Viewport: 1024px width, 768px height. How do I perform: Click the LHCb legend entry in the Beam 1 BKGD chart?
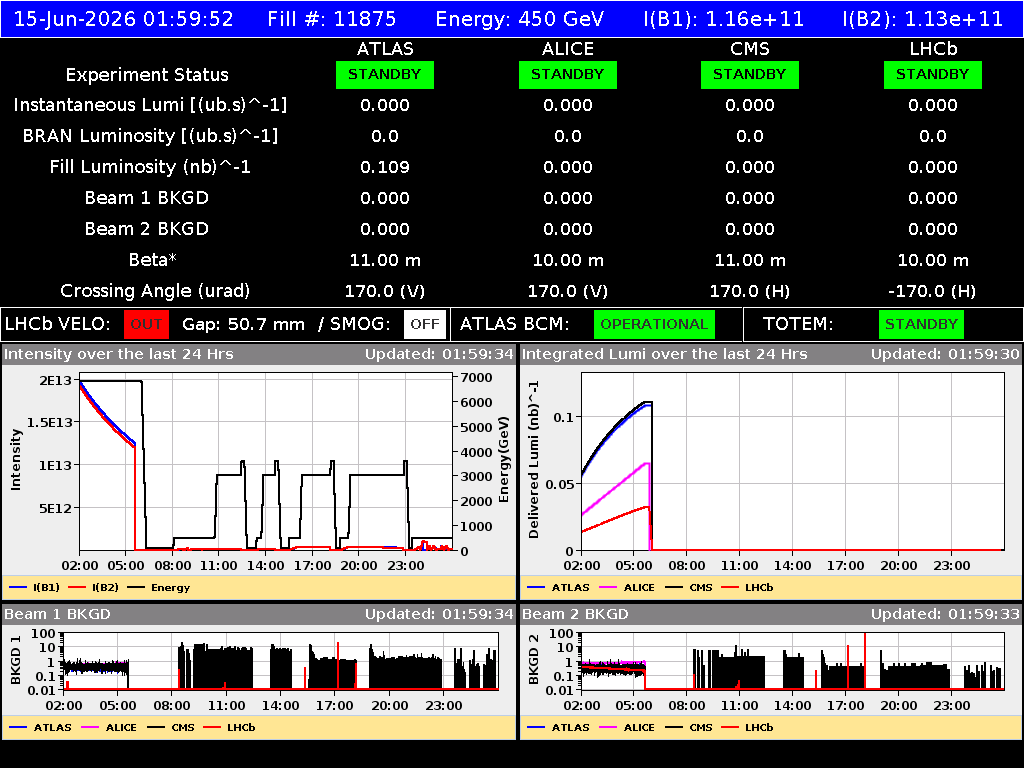pyautogui.click(x=229, y=727)
